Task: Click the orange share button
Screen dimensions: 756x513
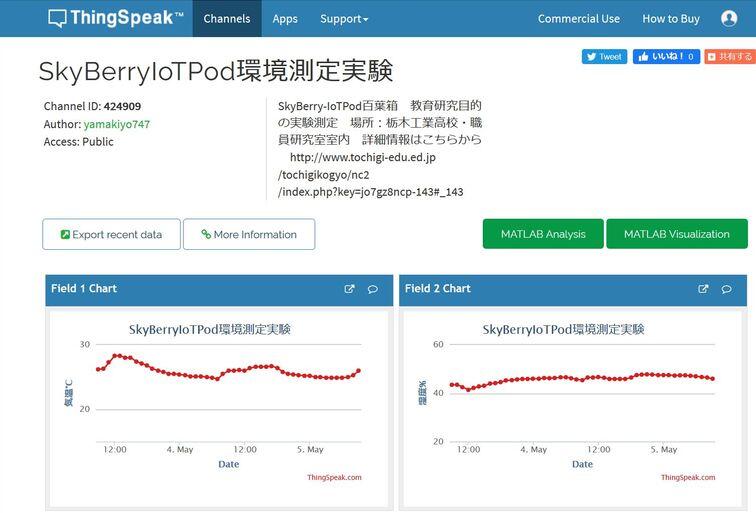Action: click(730, 56)
